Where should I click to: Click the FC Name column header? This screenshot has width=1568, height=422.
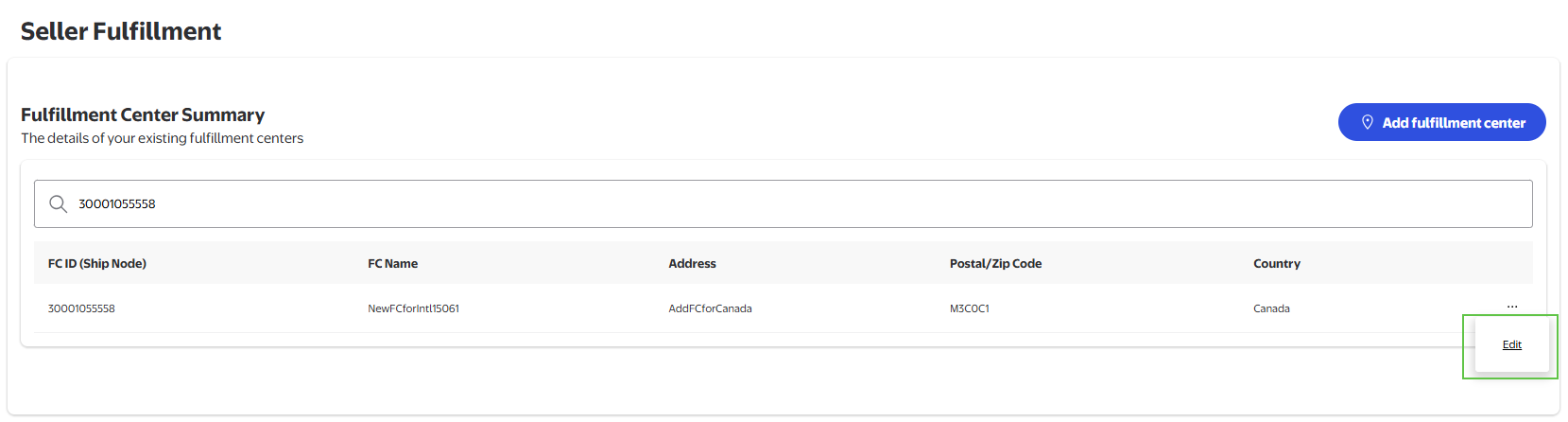[x=392, y=263]
